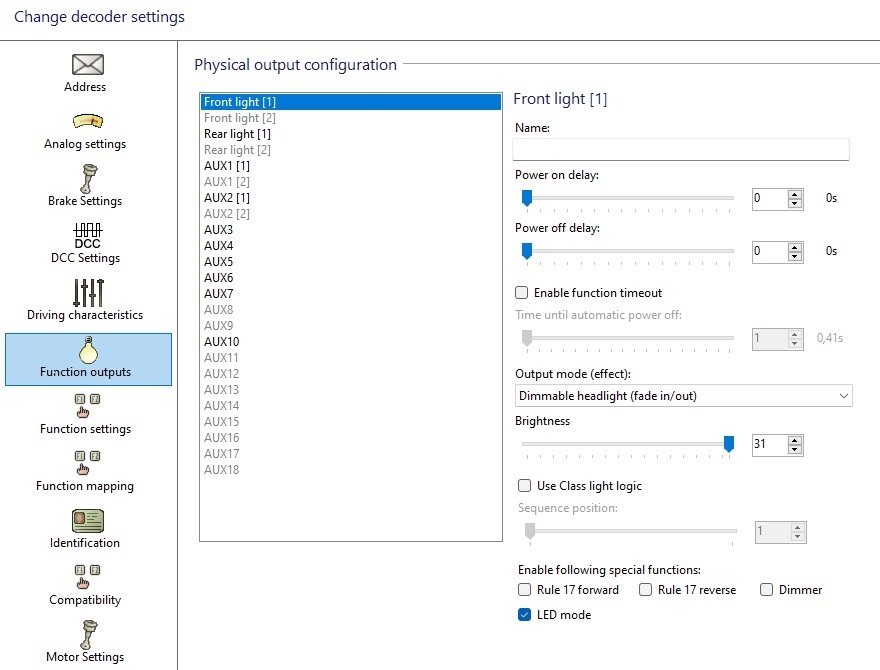Open the Address settings envelope icon

[x=88, y=65]
